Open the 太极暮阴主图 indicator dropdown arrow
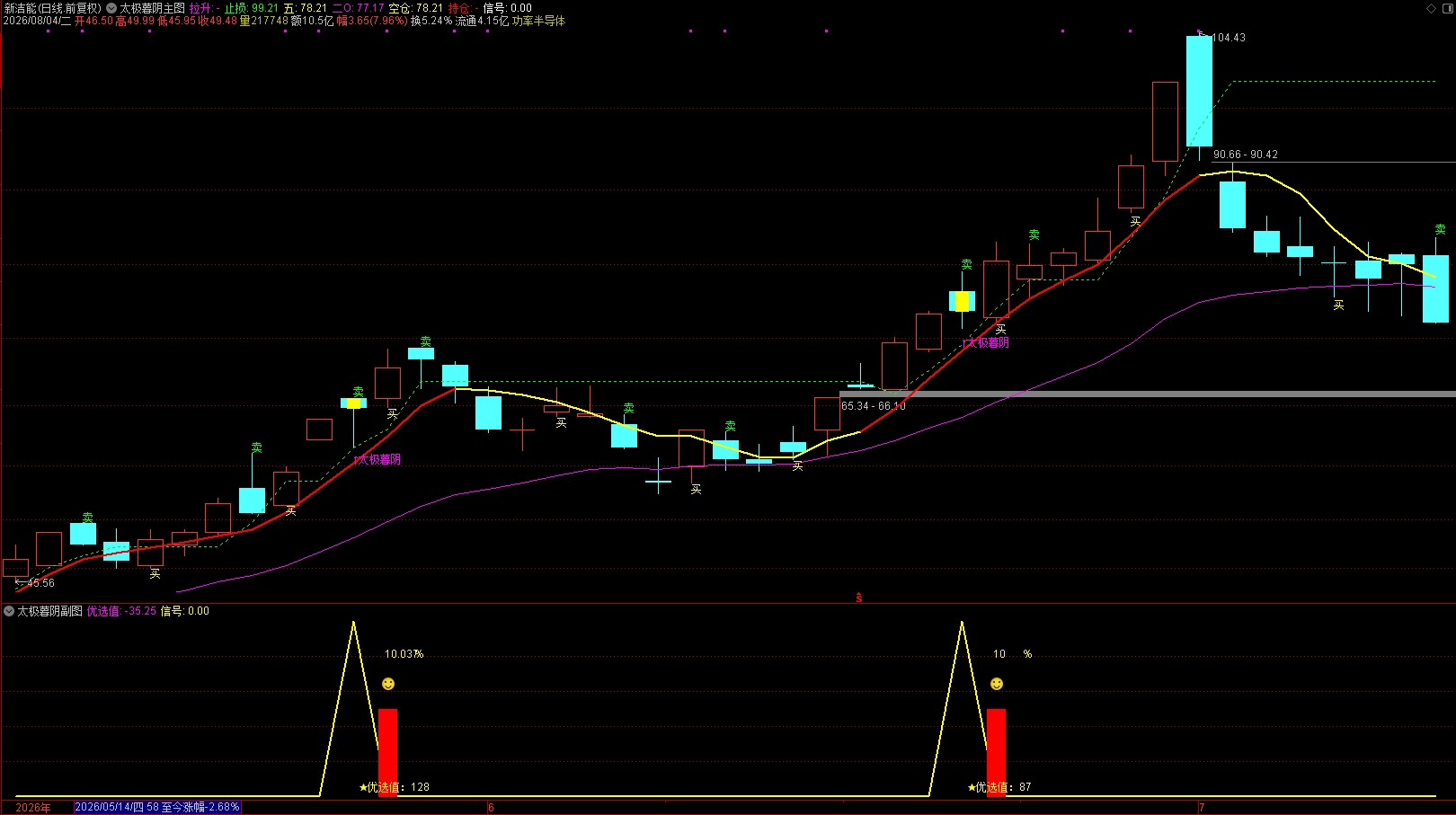This screenshot has width=1456, height=815. (x=111, y=8)
